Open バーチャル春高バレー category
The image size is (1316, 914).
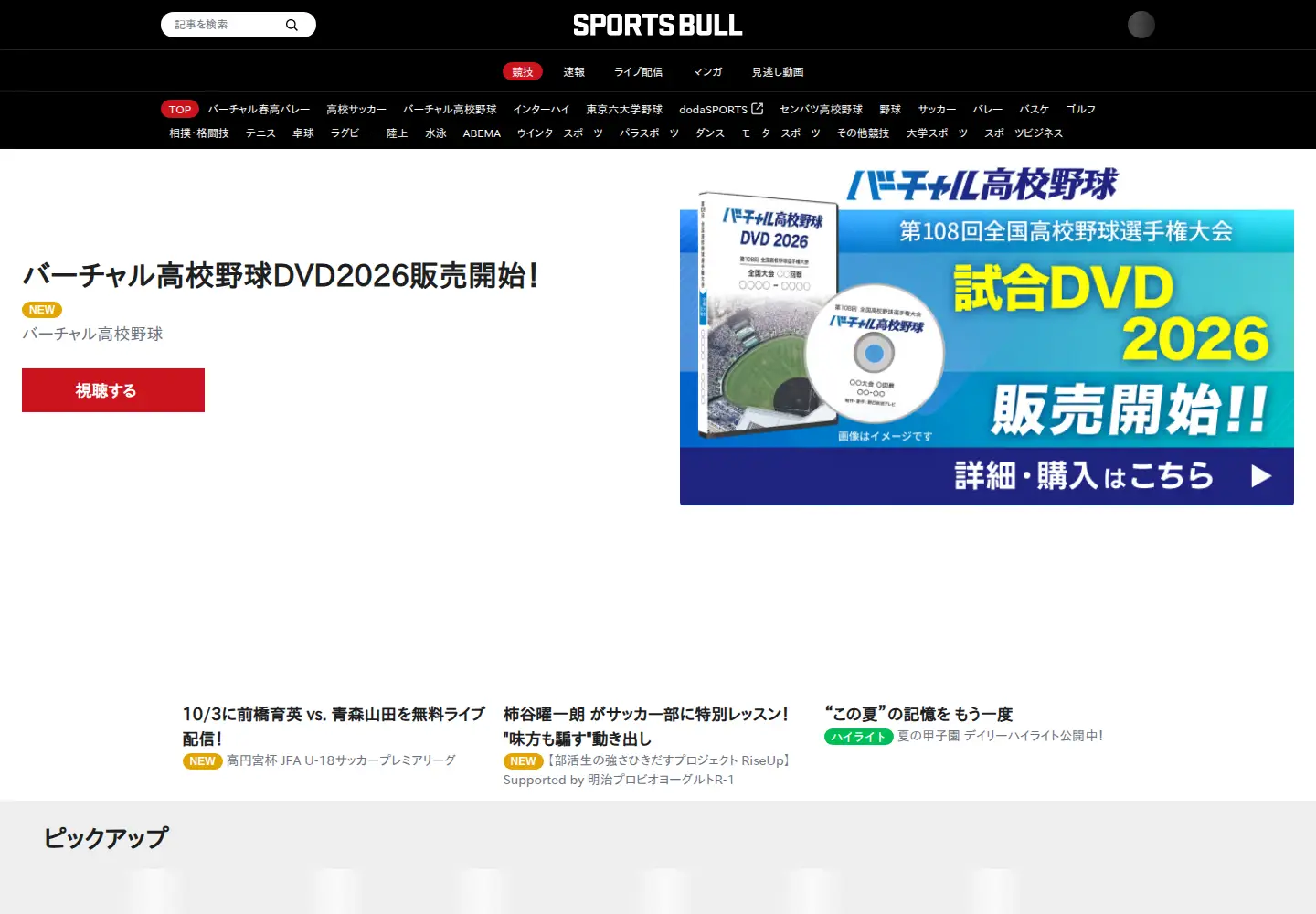pyautogui.click(x=259, y=109)
